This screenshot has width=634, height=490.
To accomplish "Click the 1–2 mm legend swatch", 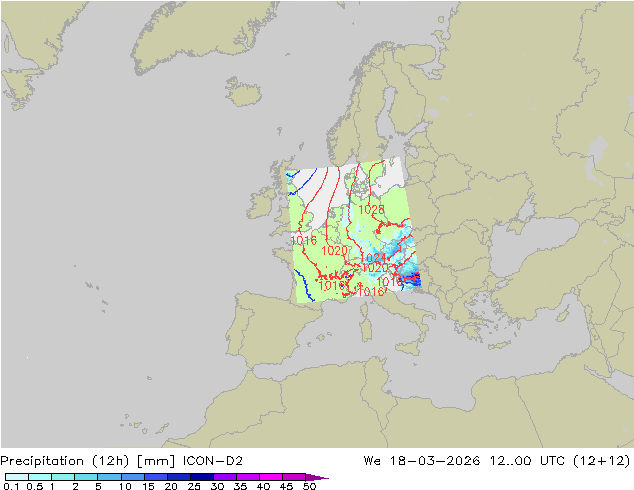I will click(x=63, y=477).
